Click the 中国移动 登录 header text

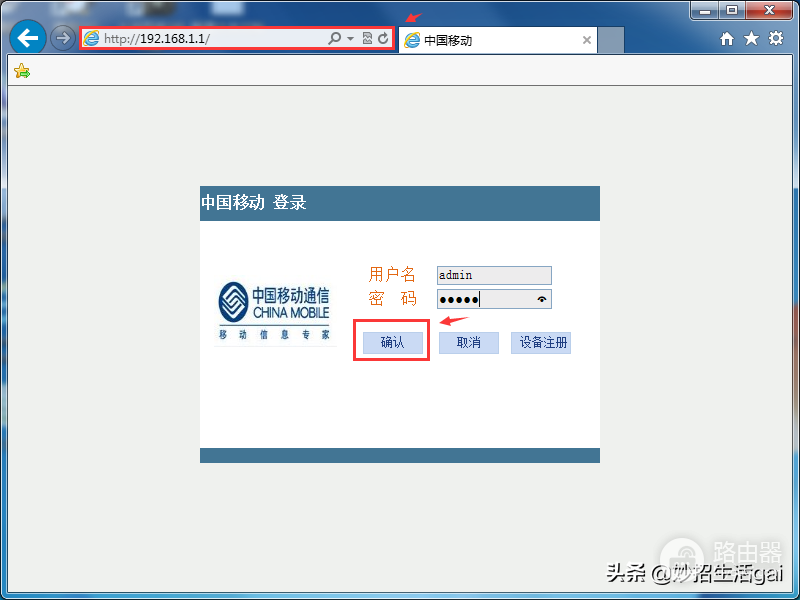(x=254, y=203)
